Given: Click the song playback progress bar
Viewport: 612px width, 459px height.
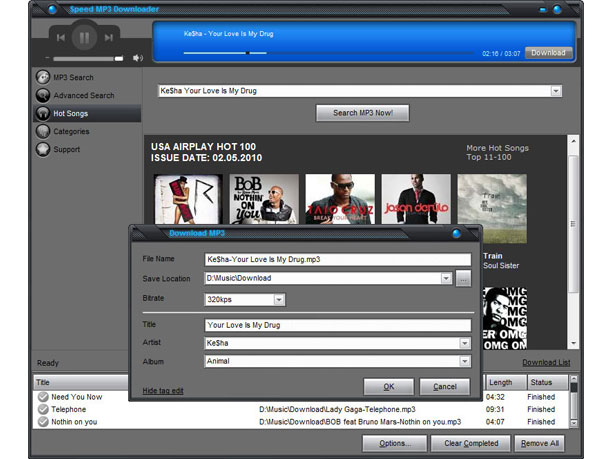Looking at the screenshot, I should click(328, 53).
